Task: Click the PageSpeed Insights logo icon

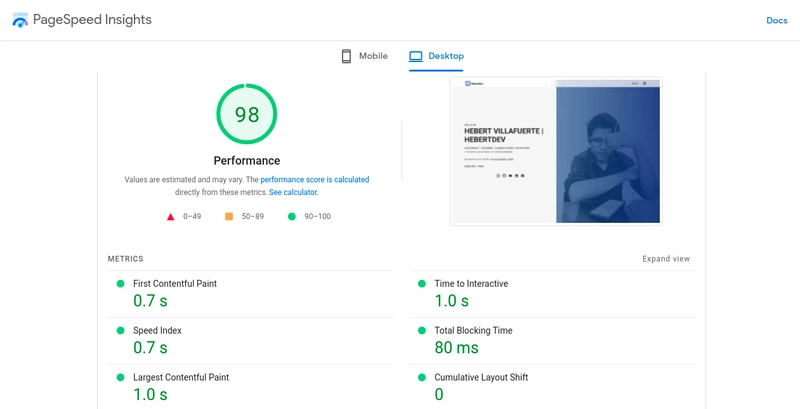Action: pos(20,20)
